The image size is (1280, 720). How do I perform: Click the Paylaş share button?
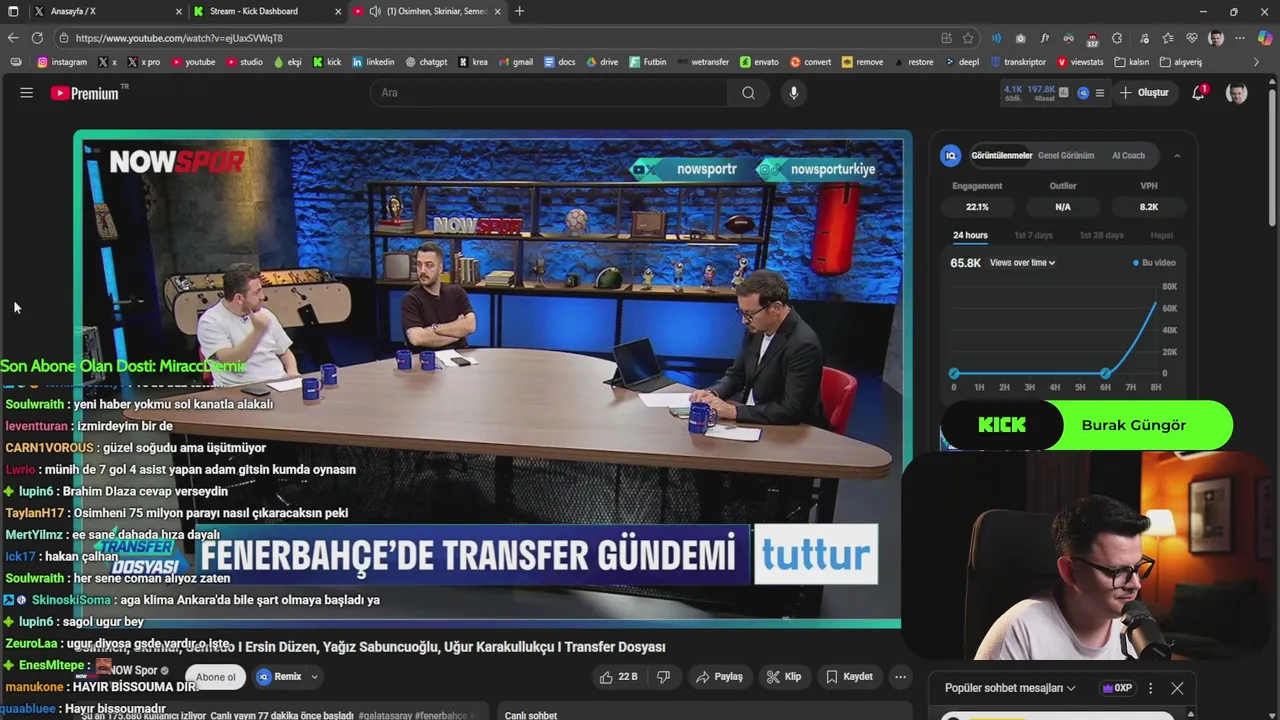[x=719, y=677]
